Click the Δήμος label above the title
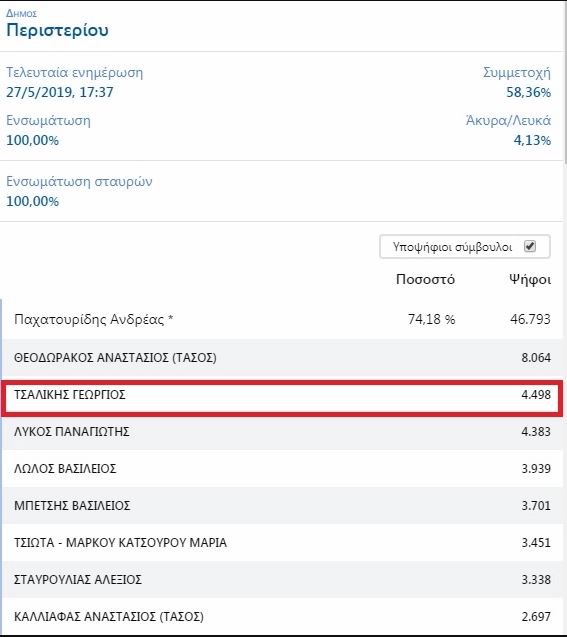Screen dimensions: 567x637 22,13
